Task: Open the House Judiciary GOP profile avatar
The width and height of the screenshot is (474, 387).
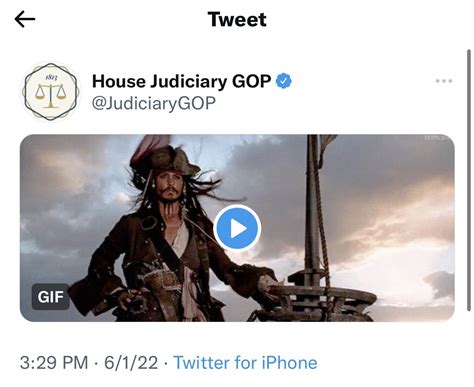Action: point(51,92)
